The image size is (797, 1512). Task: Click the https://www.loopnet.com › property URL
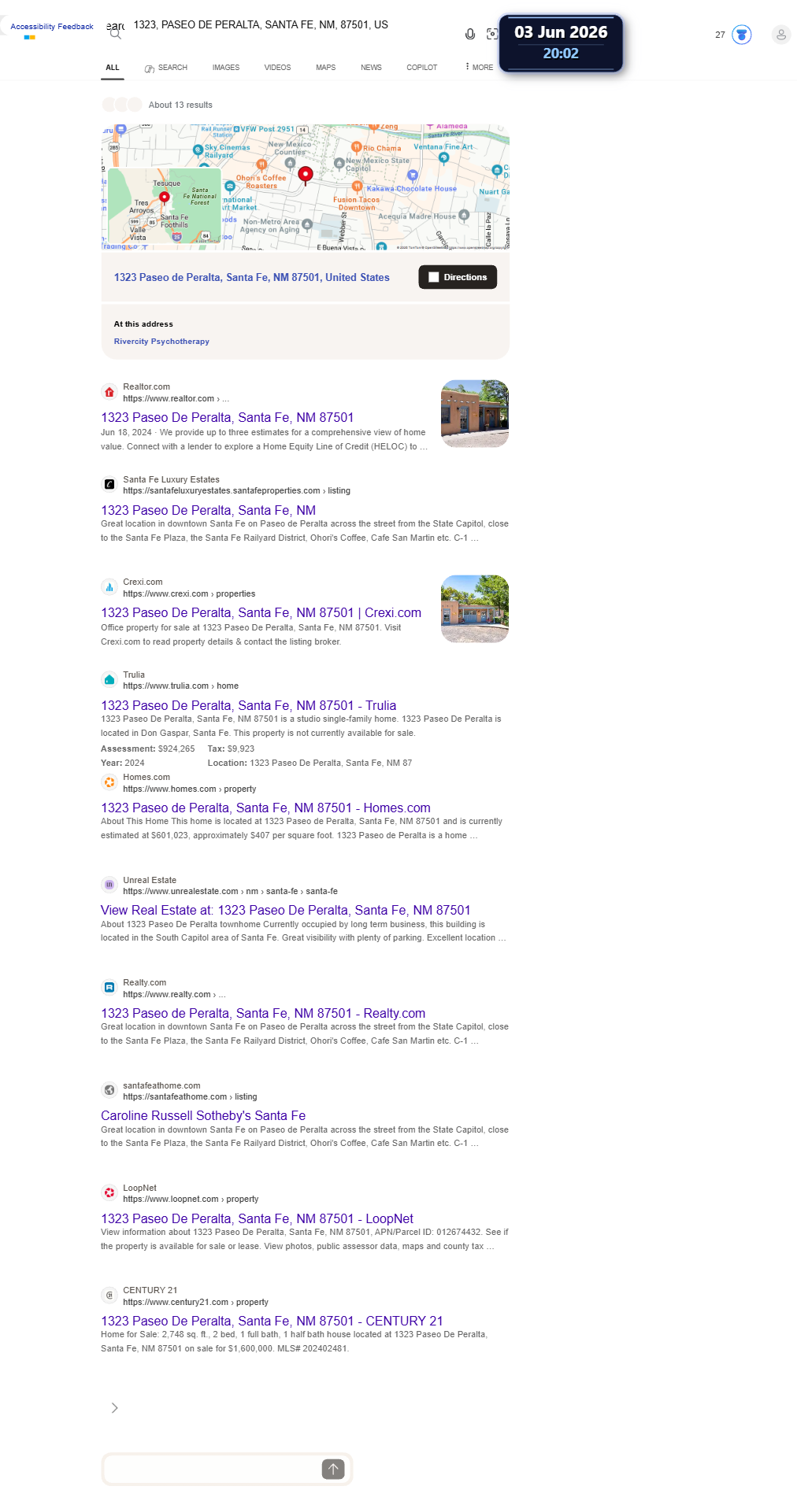191,1199
